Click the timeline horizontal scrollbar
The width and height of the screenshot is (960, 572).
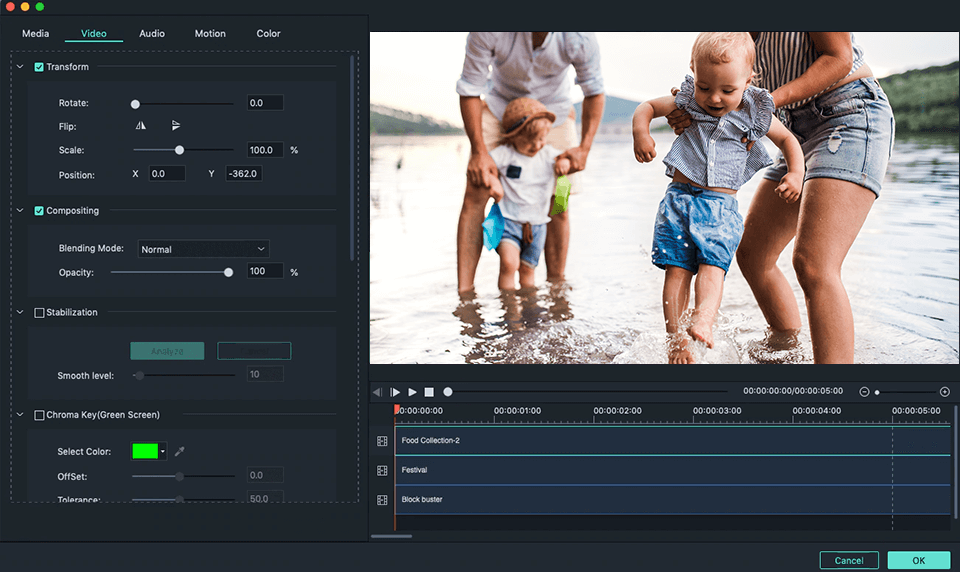[x=391, y=536]
